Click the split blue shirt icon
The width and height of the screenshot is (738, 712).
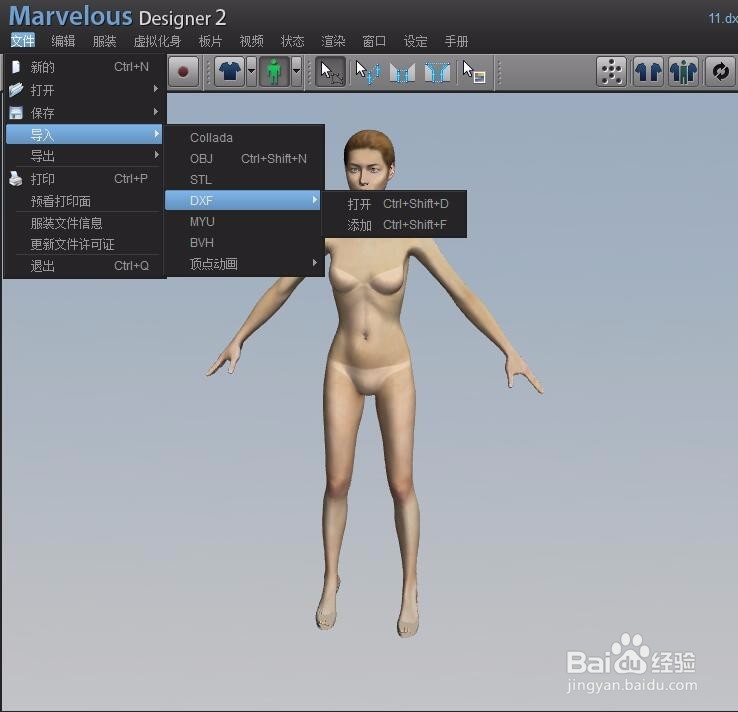[648, 72]
